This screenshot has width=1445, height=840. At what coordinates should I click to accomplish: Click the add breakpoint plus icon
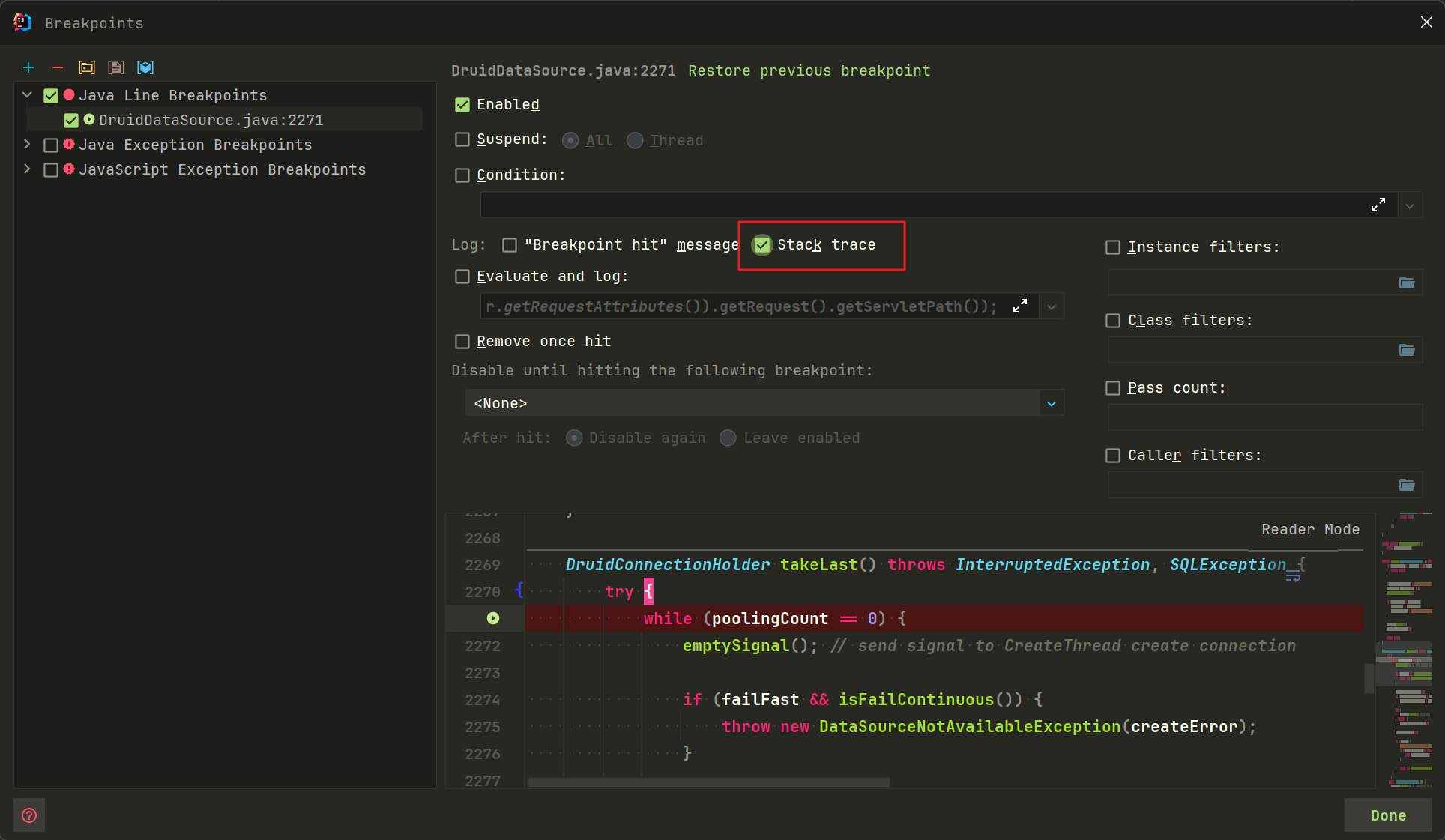point(28,67)
